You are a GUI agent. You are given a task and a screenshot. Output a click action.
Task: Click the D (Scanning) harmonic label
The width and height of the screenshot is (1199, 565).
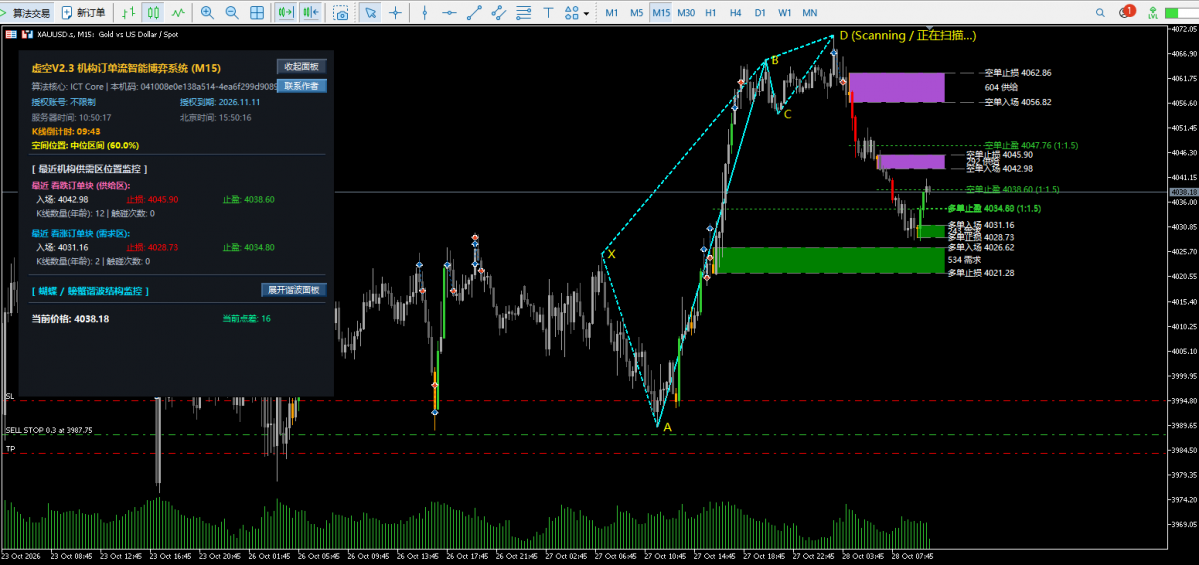tap(908, 35)
